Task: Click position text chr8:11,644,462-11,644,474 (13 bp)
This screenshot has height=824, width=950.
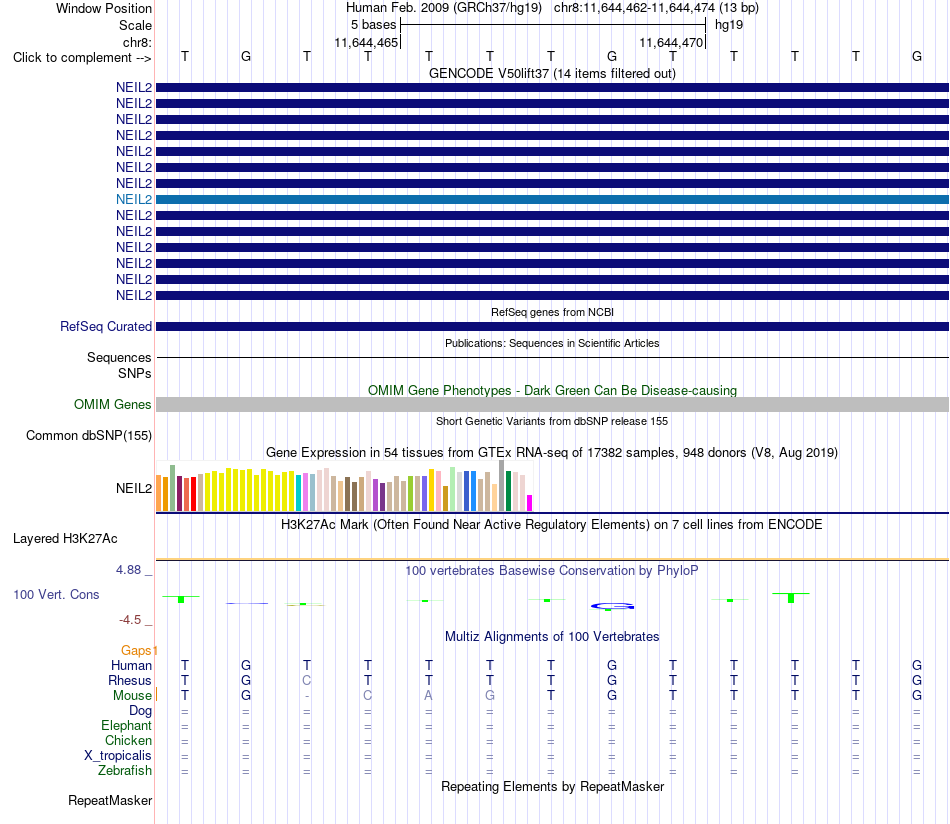Action: coord(656,8)
